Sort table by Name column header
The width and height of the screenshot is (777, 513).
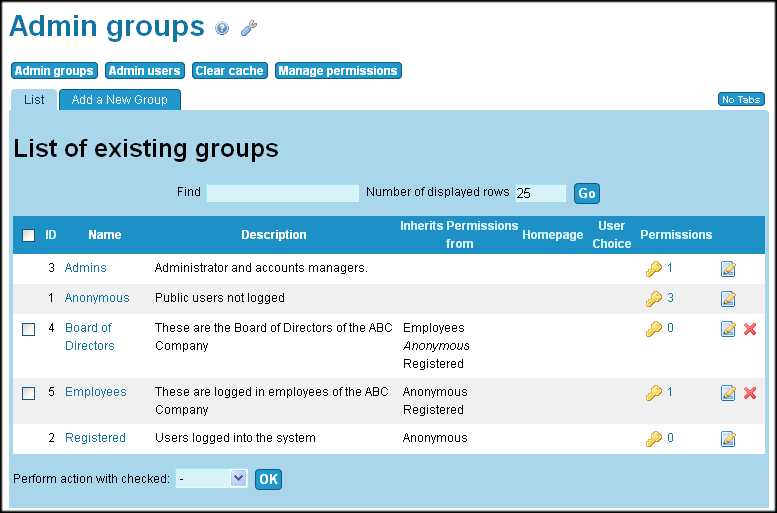point(104,235)
